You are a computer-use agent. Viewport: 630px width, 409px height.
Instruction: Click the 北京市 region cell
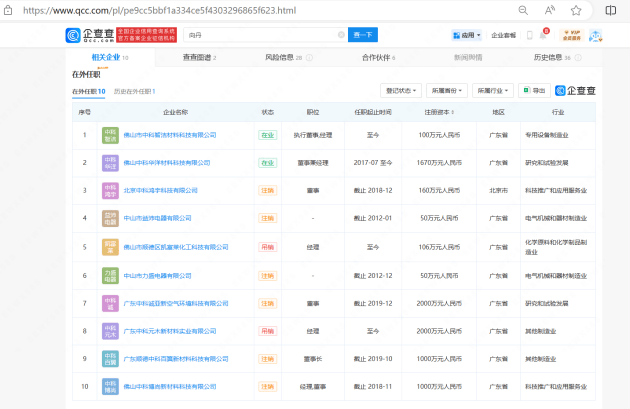click(x=498, y=190)
